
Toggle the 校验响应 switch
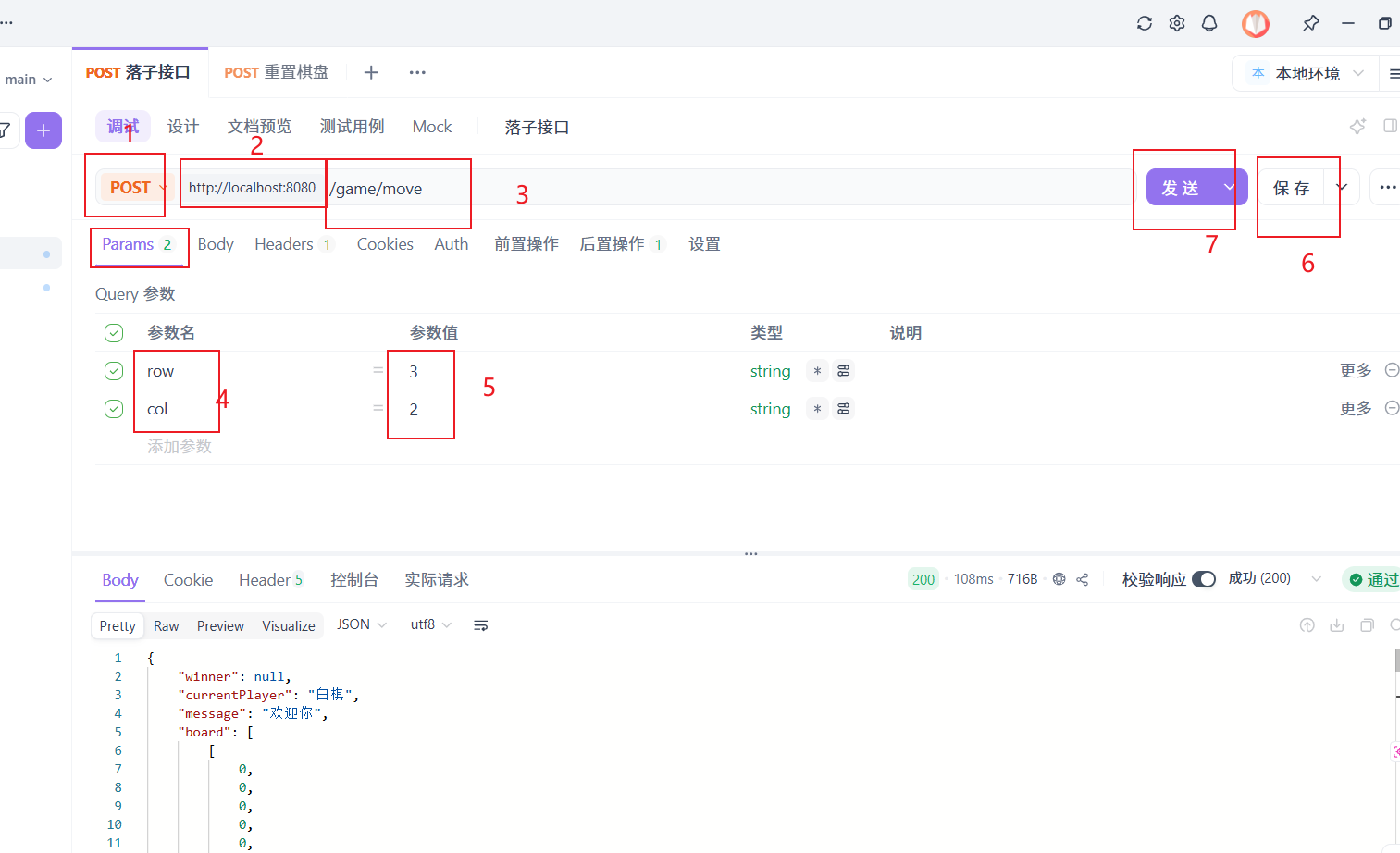pos(1204,579)
